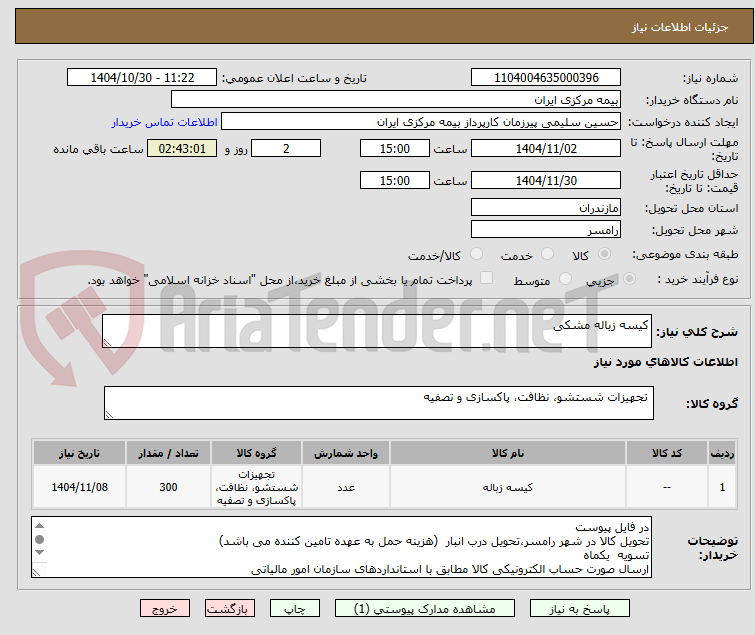
Task: Click the تاریخ نیاز column header
Action: (x=79, y=453)
